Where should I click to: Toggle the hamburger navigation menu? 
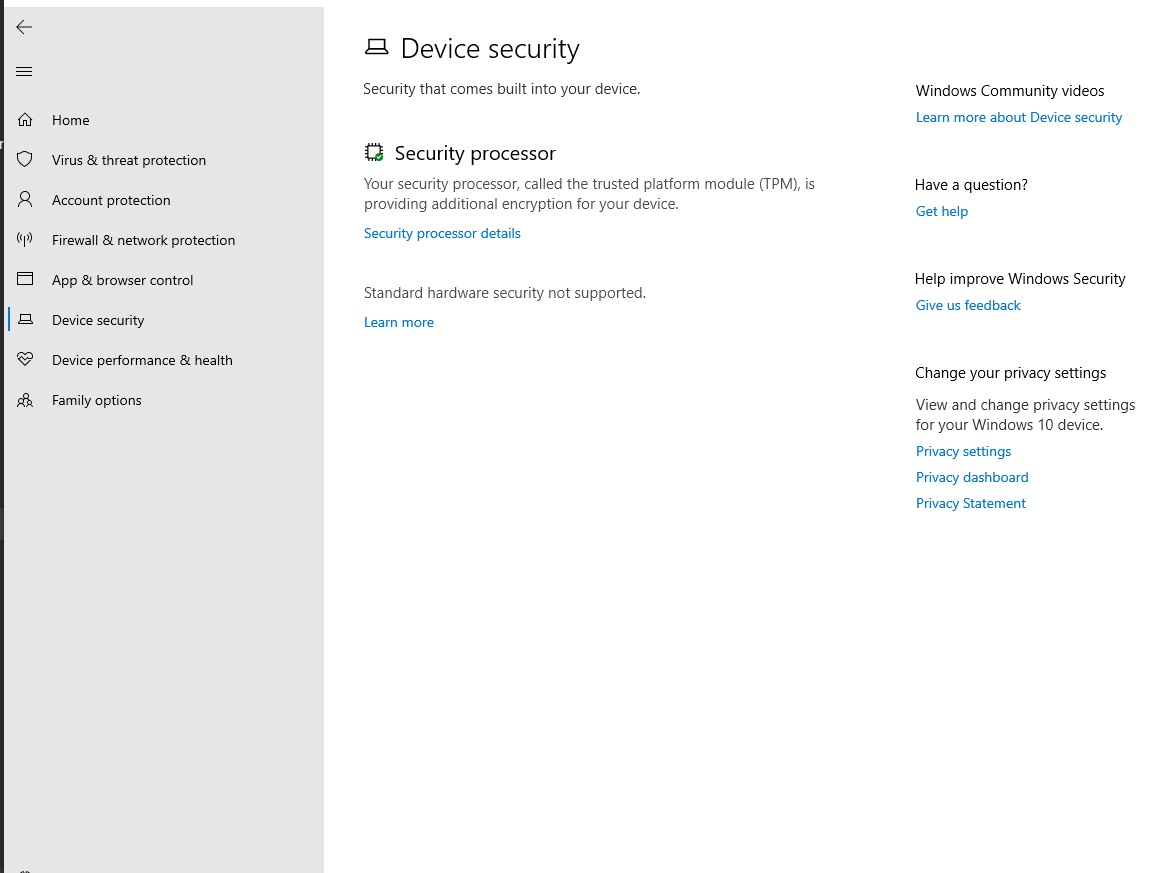coord(24,71)
